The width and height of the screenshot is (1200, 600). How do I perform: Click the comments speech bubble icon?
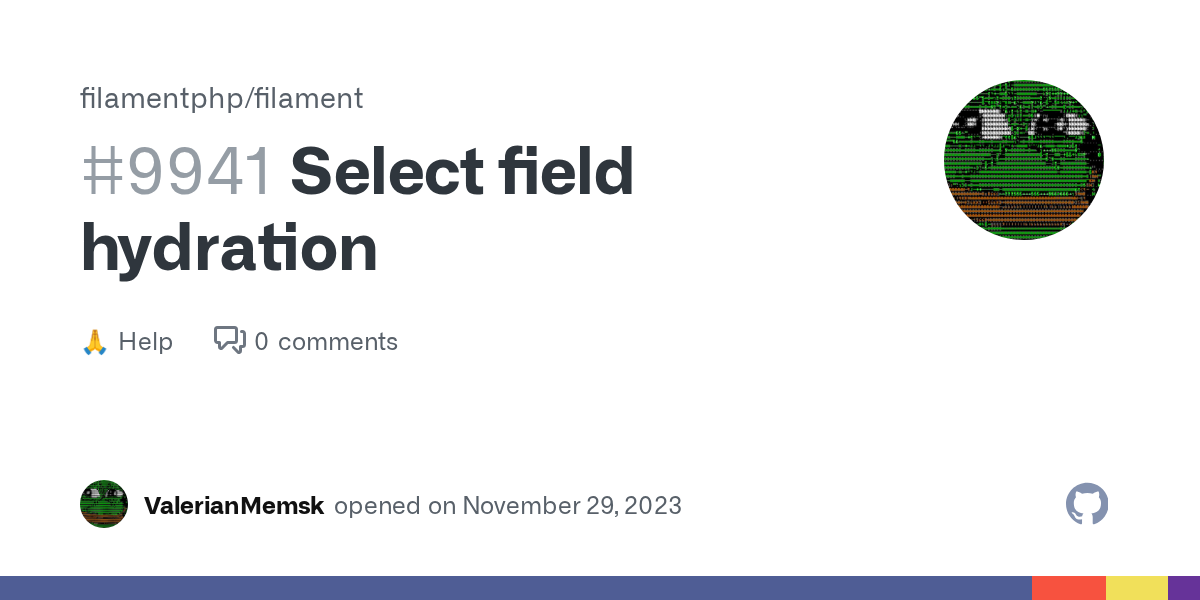coord(230,341)
